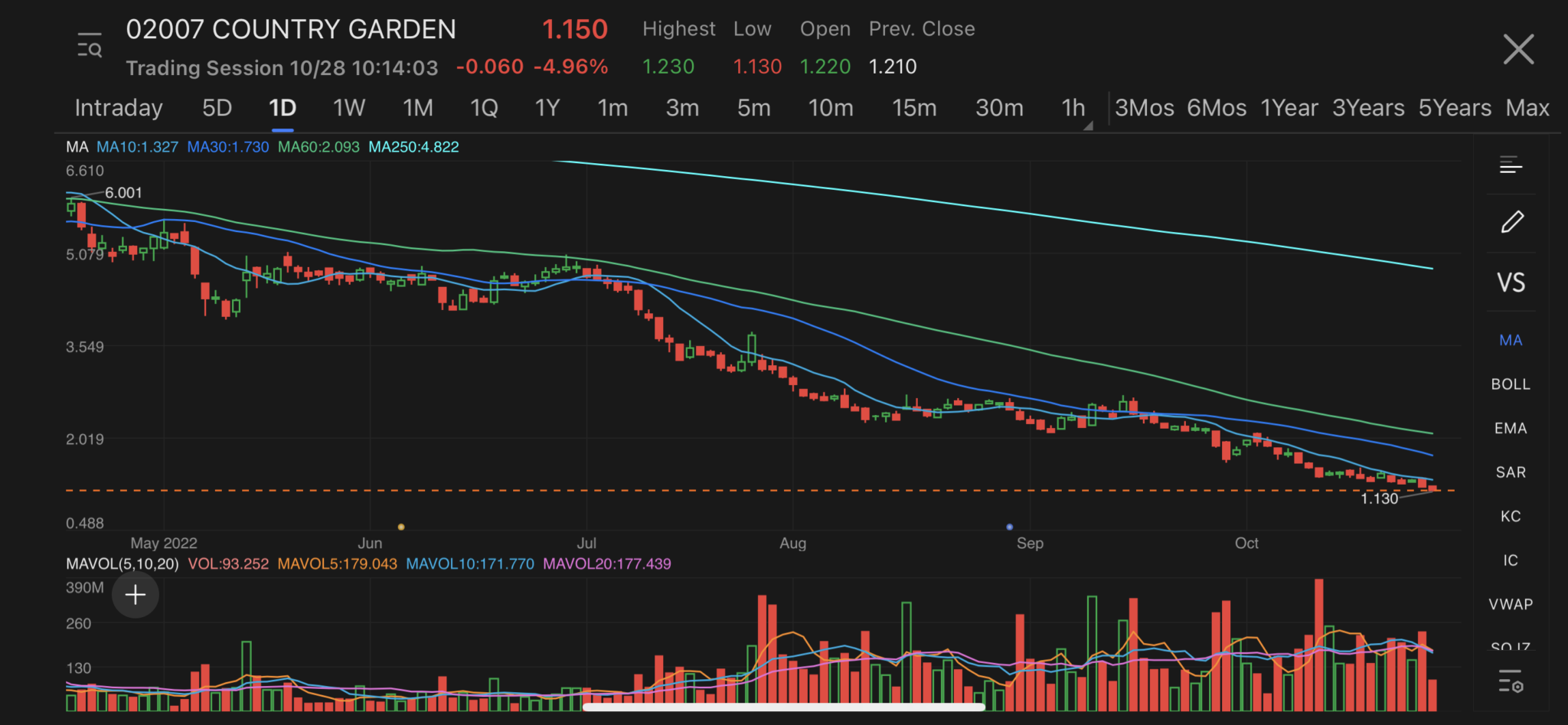Viewport: 1568px width, 725px height.
Task: Close the full-screen chart view
Action: 1518,49
